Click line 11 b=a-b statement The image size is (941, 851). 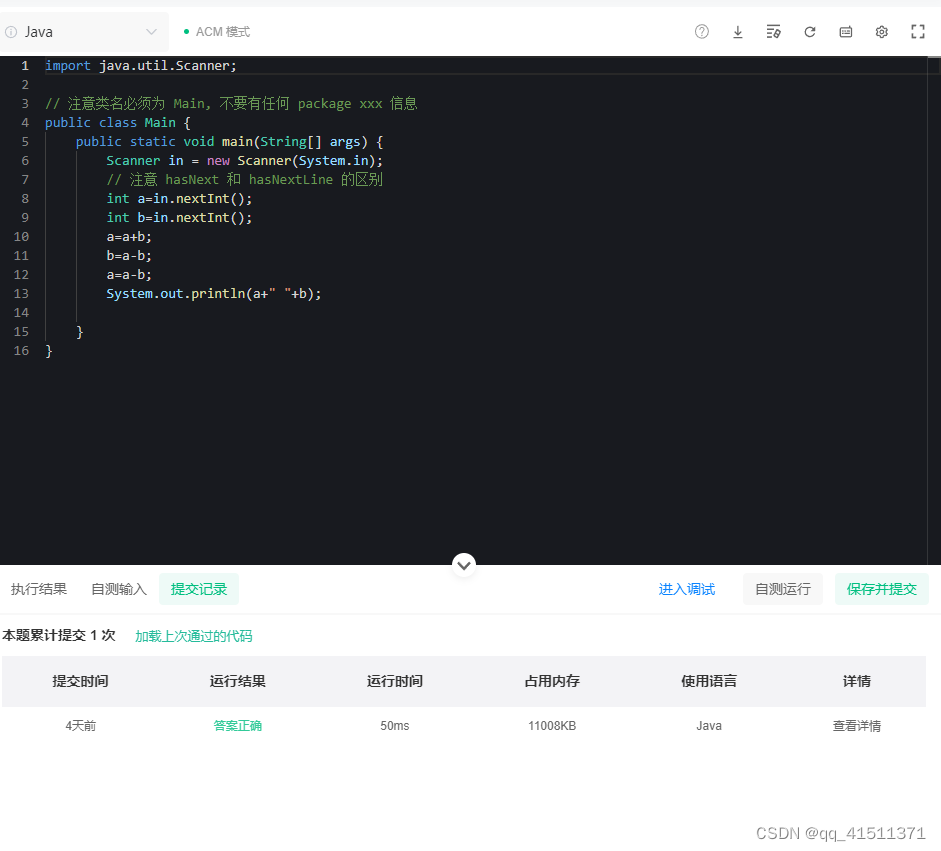click(129, 256)
